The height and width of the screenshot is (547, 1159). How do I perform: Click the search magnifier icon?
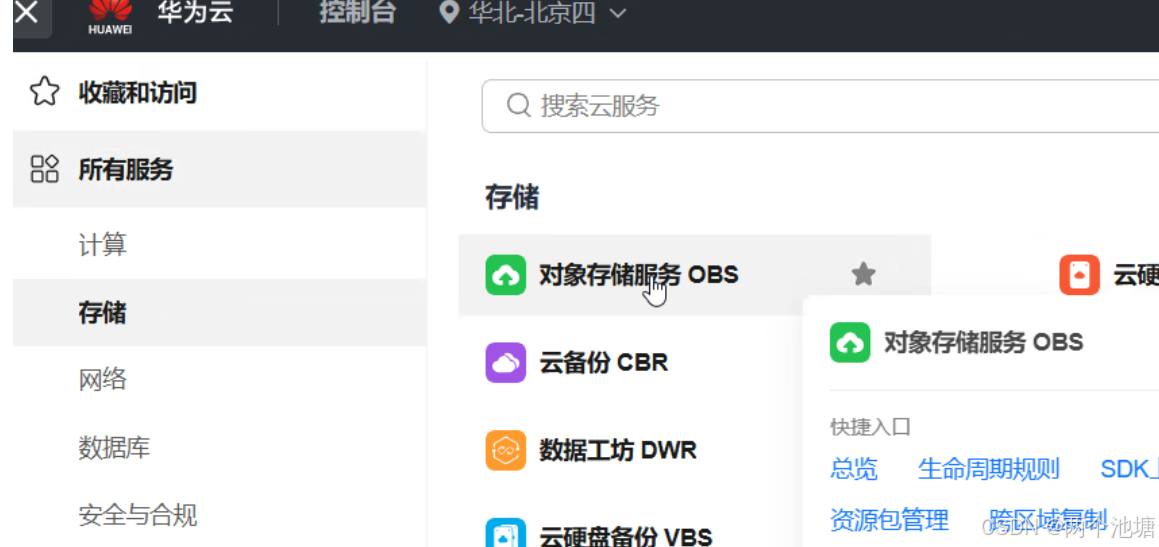coord(519,106)
